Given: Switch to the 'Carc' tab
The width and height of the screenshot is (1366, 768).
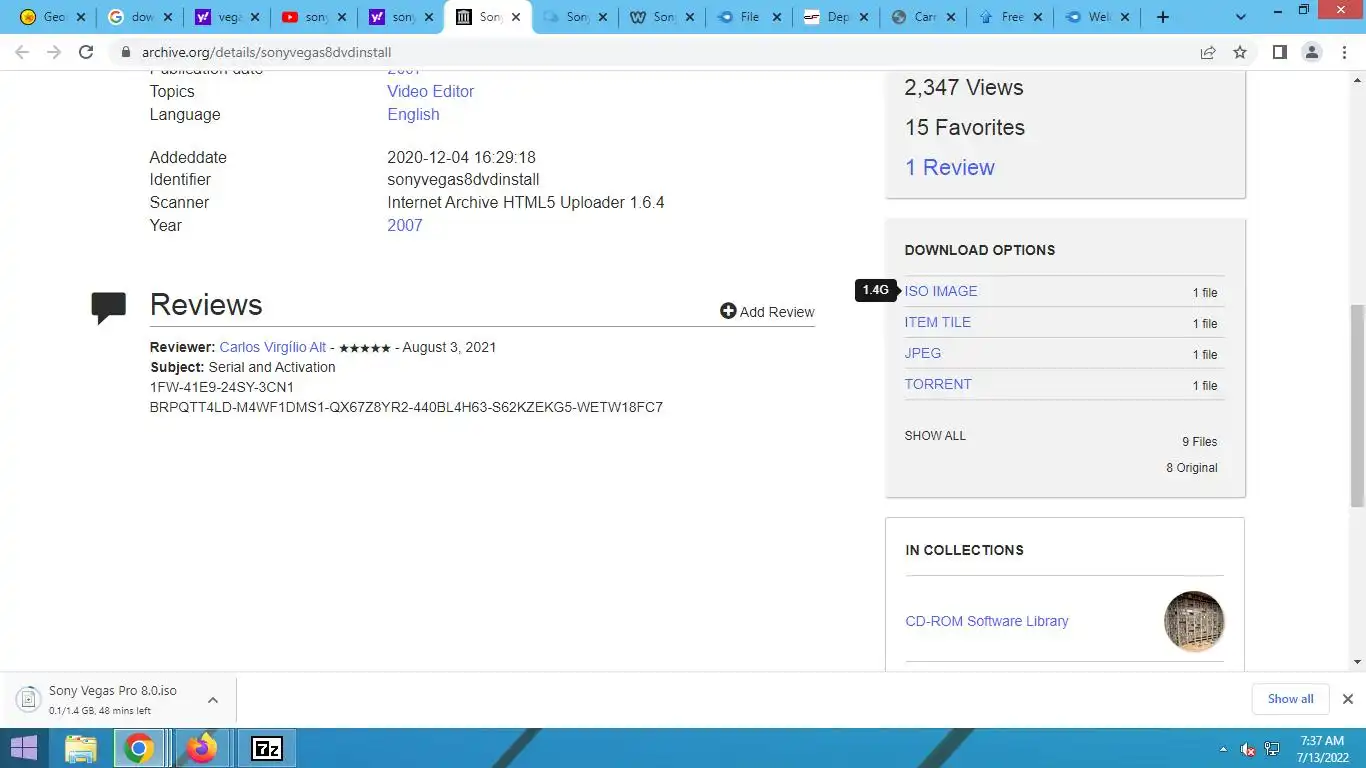Looking at the screenshot, I should (923, 17).
